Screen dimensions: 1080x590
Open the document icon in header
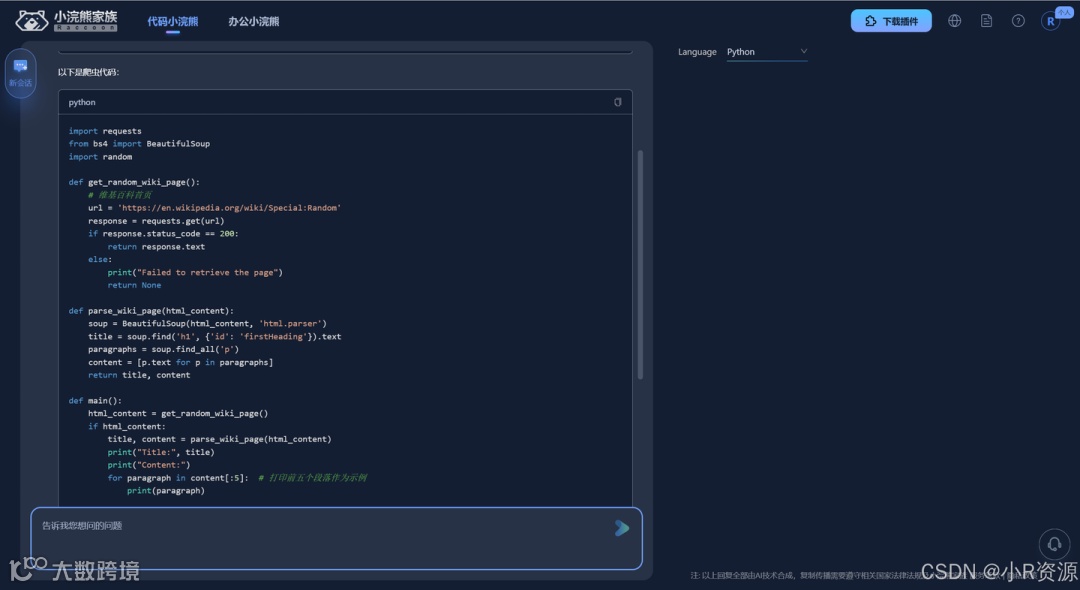(x=986, y=21)
